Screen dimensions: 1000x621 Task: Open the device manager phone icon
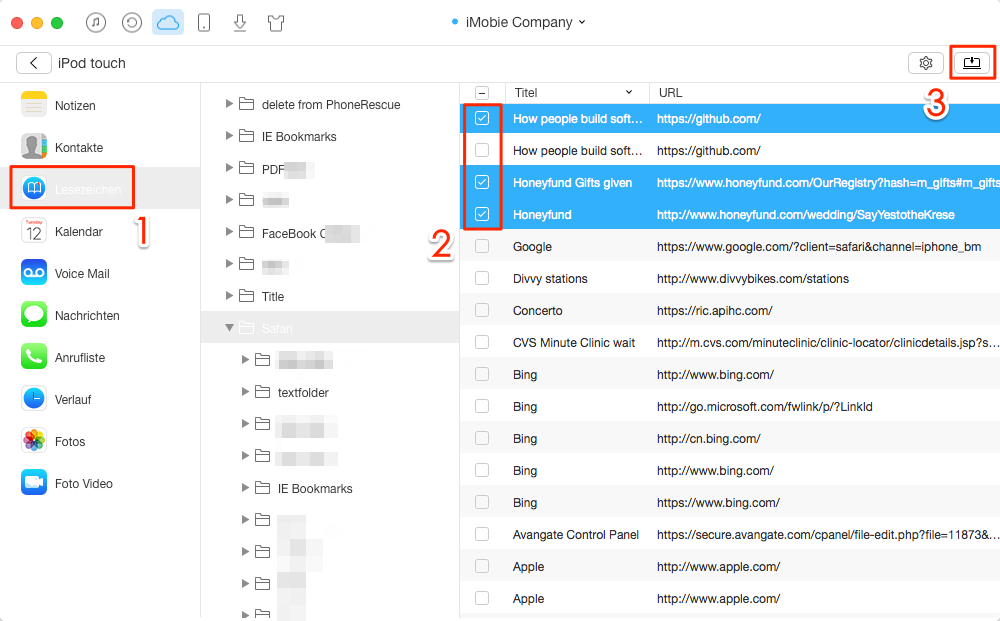203,23
